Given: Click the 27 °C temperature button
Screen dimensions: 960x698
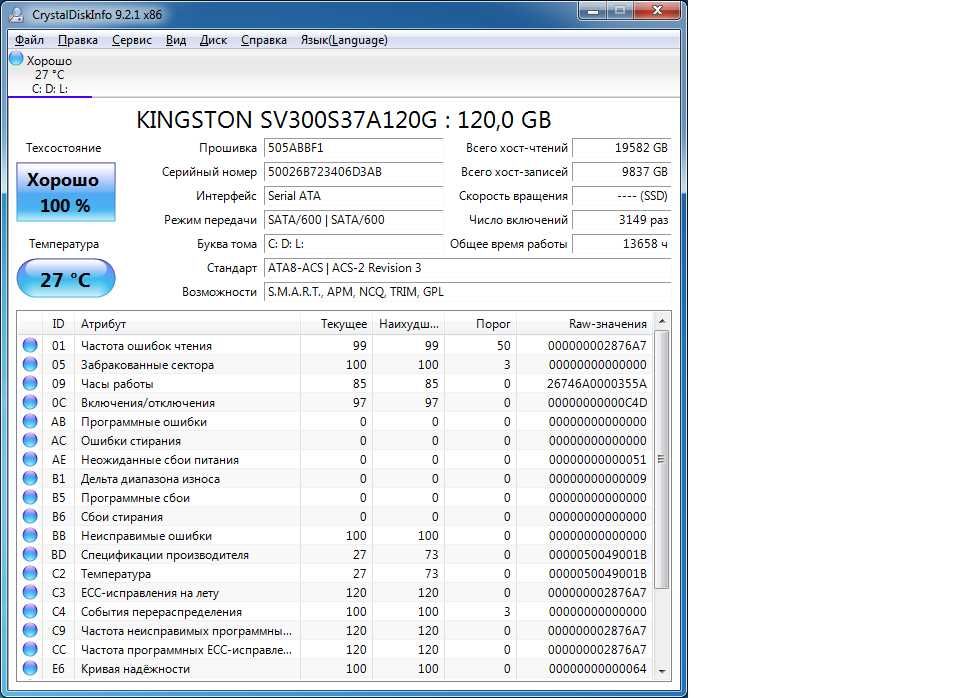Looking at the screenshot, I should (66, 279).
